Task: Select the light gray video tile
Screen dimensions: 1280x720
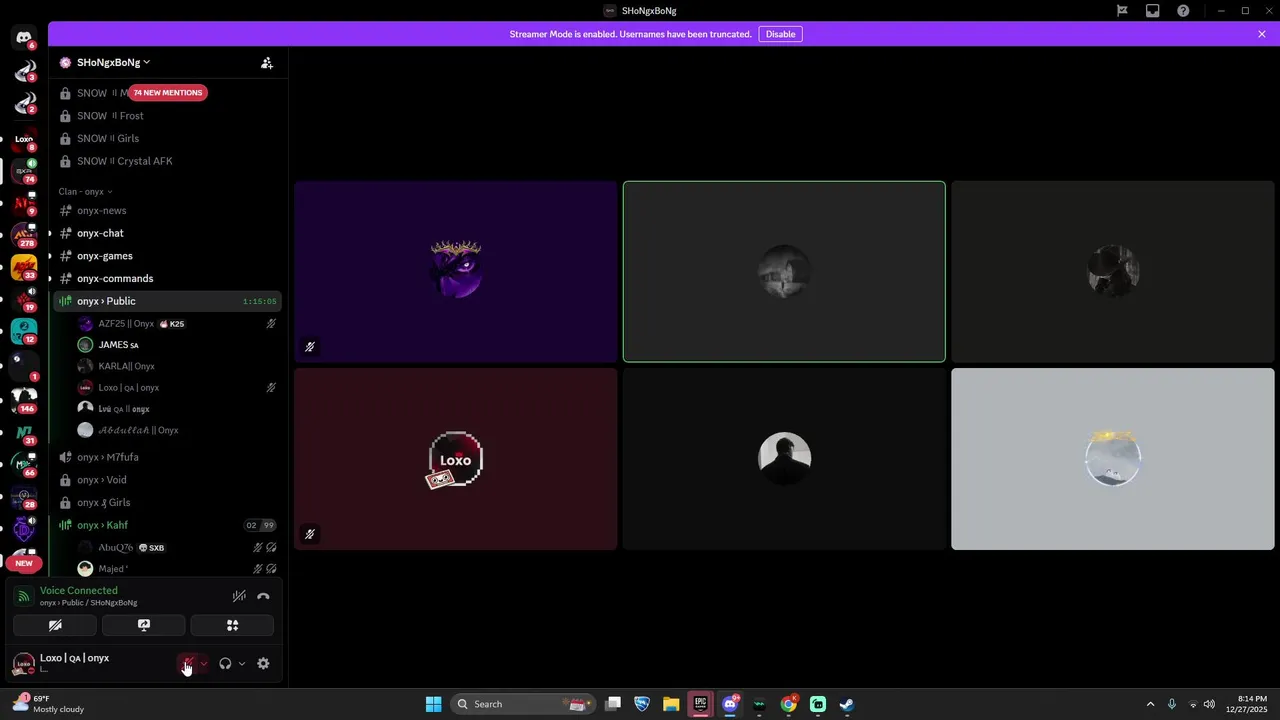Action: (1113, 459)
